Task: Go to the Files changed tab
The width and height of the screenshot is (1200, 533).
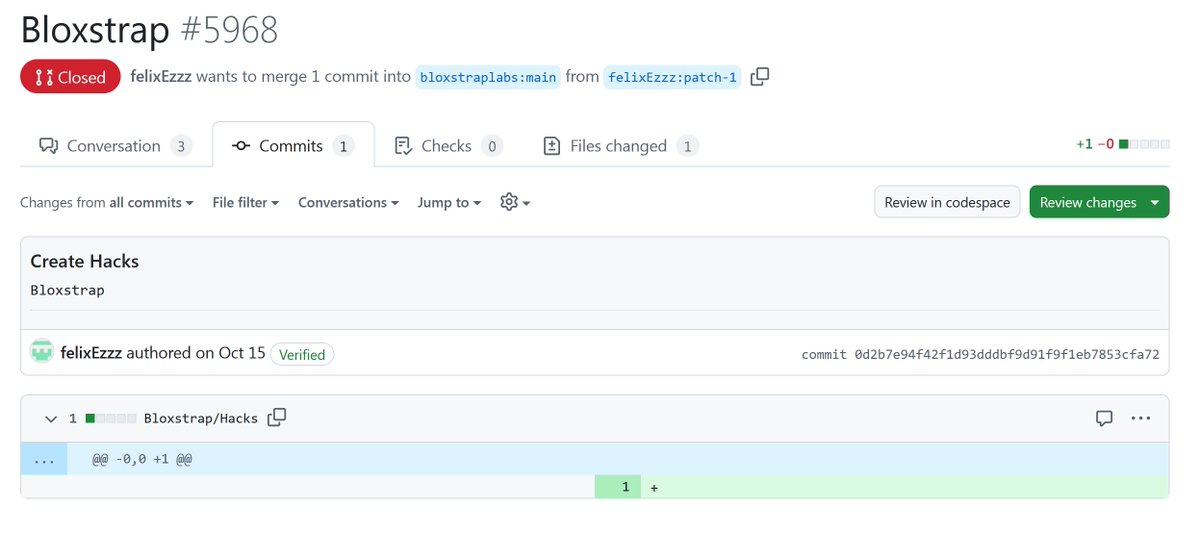Action: pyautogui.click(x=620, y=145)
